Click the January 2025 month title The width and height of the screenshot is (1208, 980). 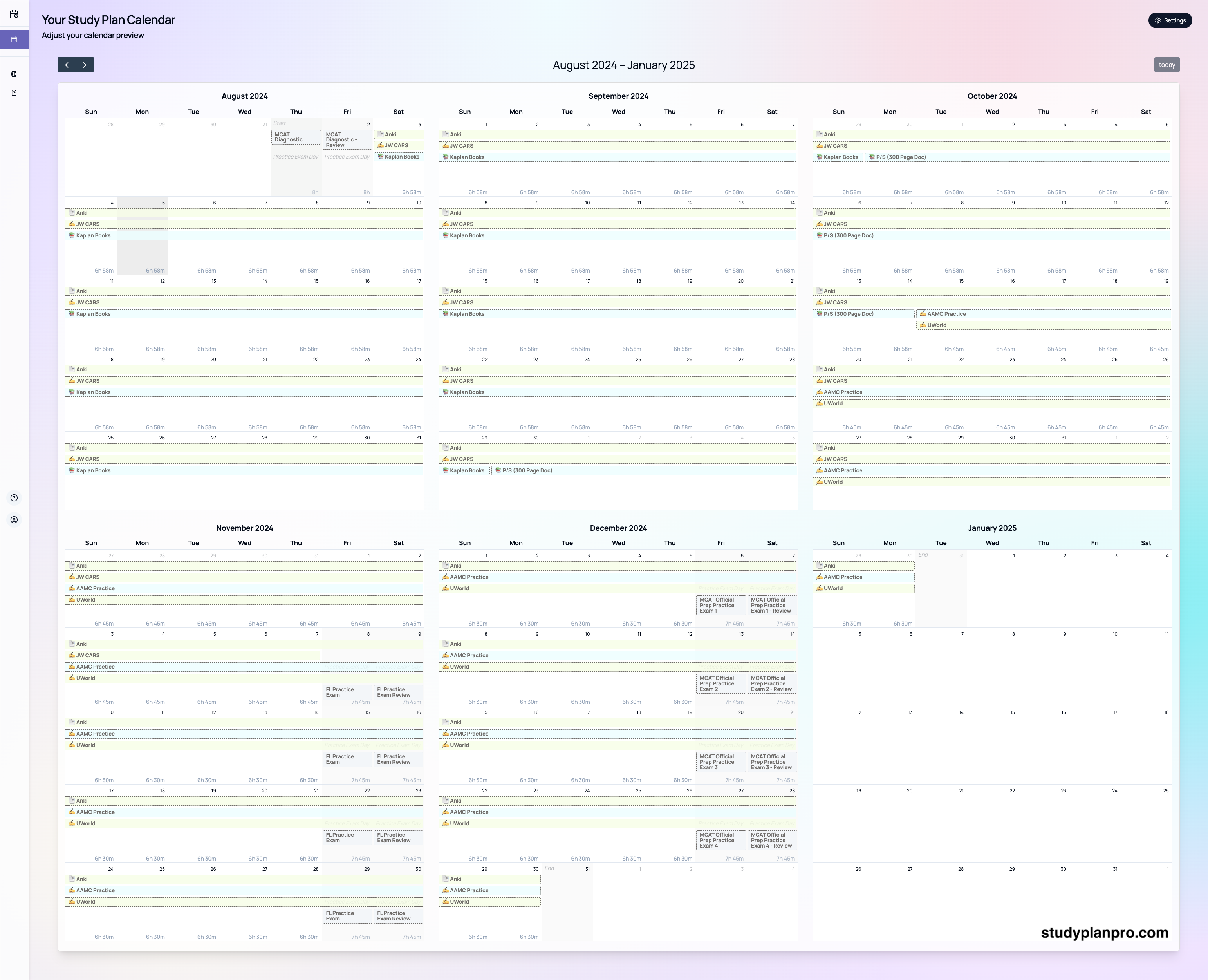[992, 528]
